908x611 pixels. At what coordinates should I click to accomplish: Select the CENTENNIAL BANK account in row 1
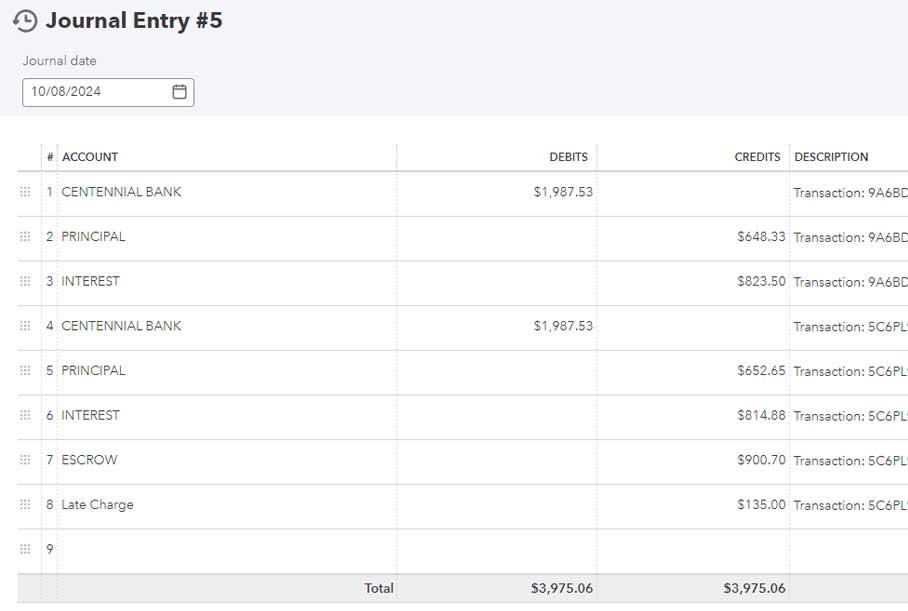coord(122,192)
